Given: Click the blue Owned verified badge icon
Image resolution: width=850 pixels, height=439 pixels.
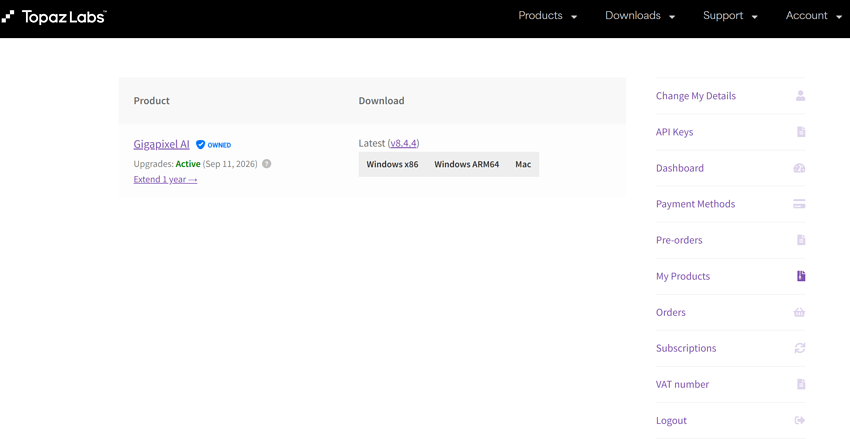Looking at the screenshot, I should (201, 145).
